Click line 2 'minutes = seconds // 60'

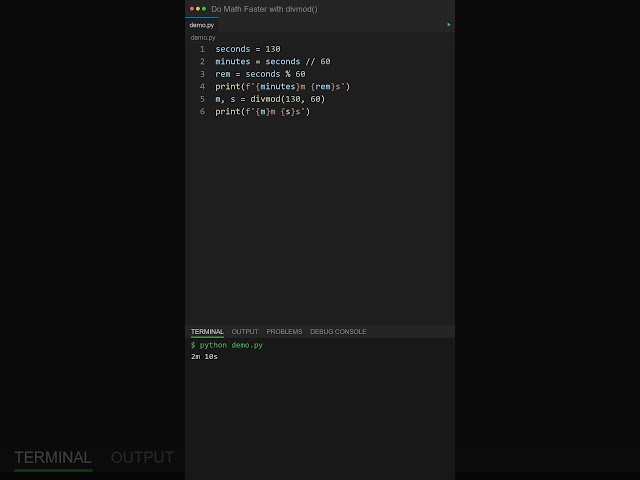(x=273, y=62)
